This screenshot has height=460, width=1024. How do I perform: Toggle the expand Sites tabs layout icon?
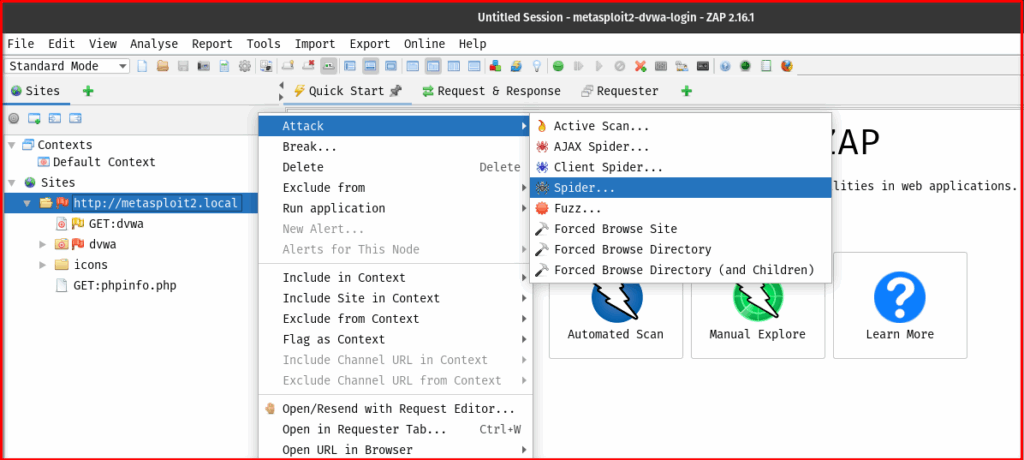349,66
